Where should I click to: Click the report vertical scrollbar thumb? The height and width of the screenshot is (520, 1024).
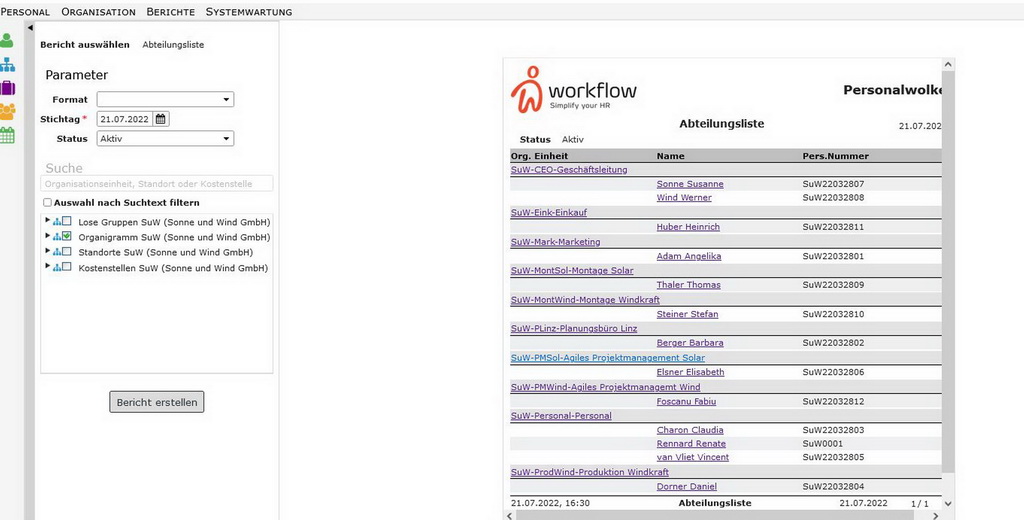click(x=948, y=271)
